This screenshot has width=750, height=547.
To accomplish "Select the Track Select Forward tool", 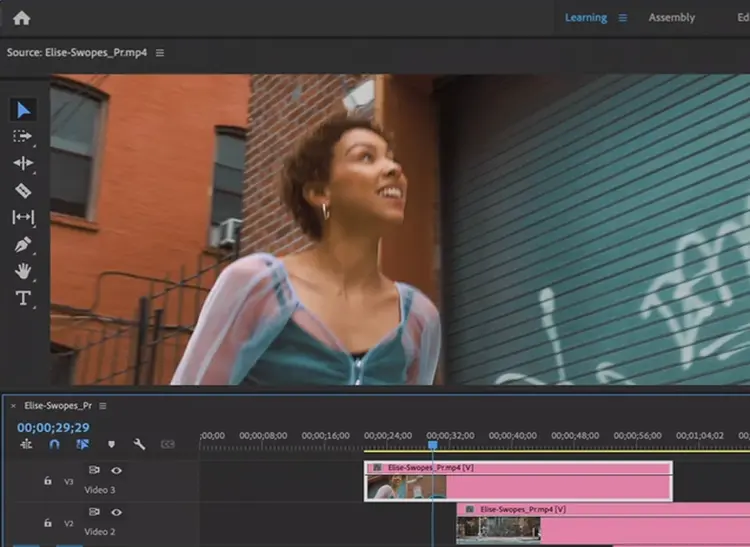I will (x=23, y=136).
